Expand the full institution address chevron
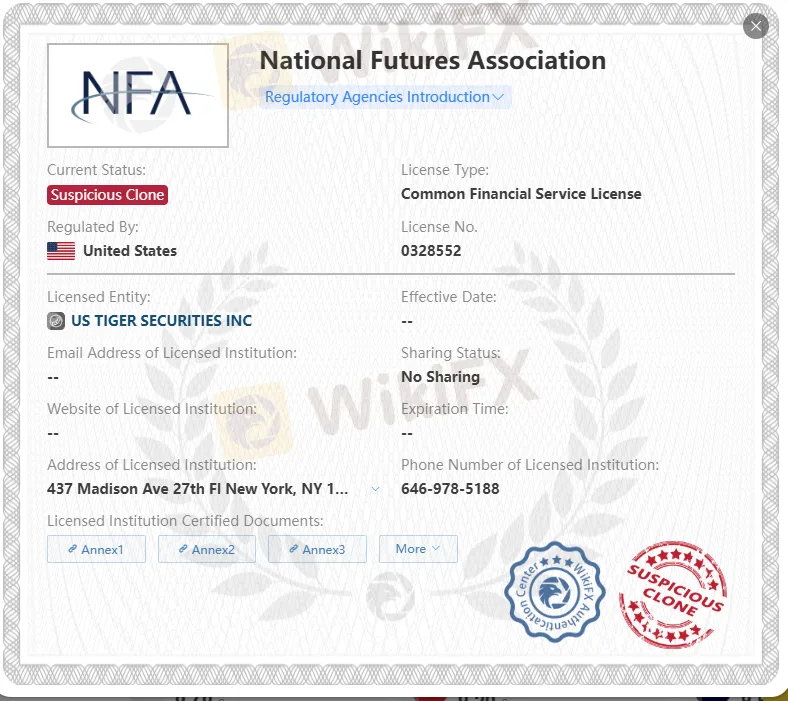Screen dimensions: 788x701 click(375, 489)
